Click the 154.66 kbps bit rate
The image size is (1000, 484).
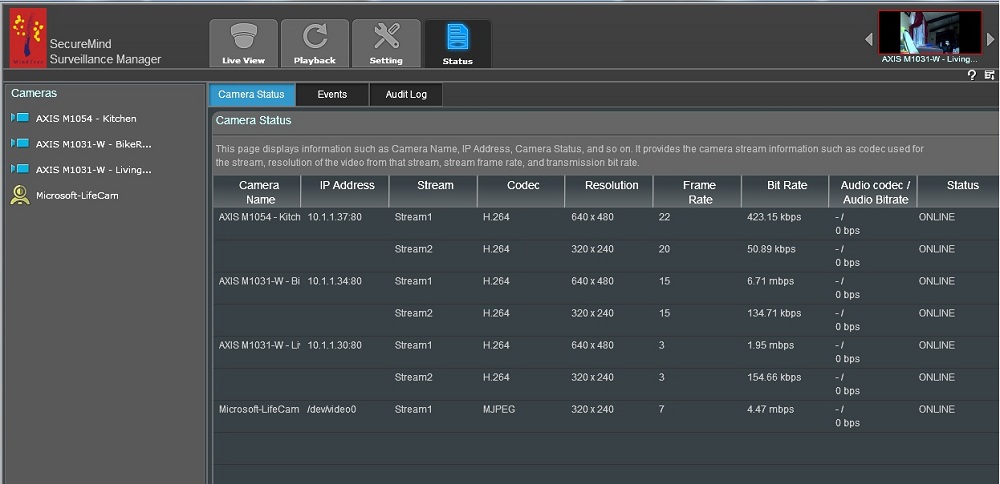click(x=774, y=378)
